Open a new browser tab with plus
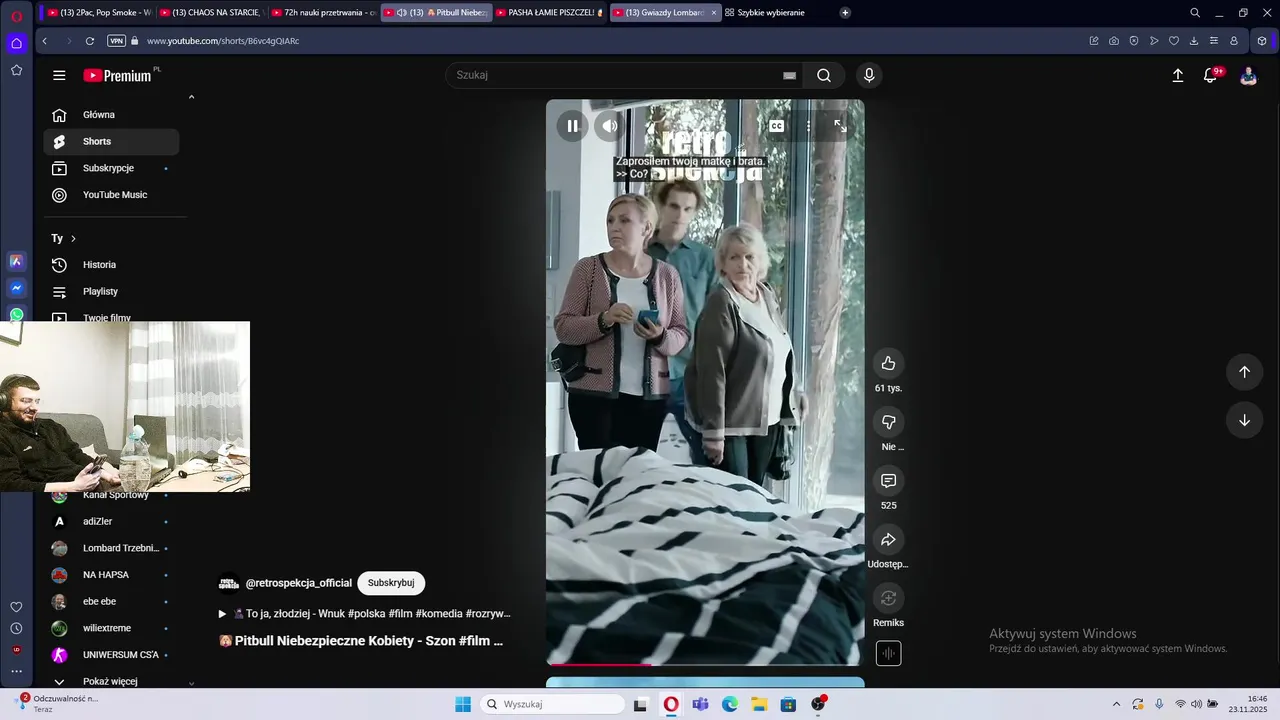 [845, 13]
